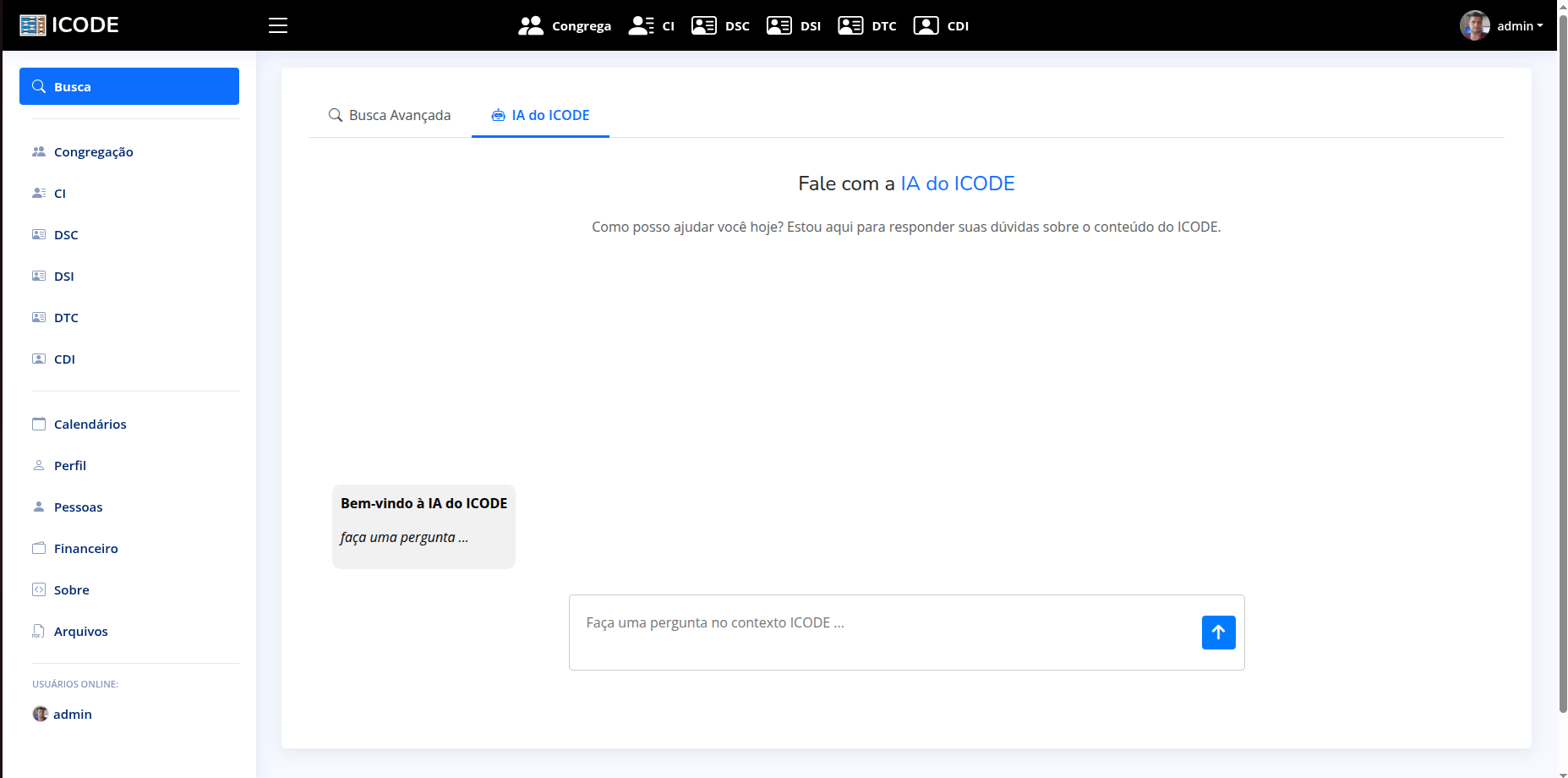Click the DSI icon in top navigation
This screenshot has width=1568, height=778.
point(778,25)
